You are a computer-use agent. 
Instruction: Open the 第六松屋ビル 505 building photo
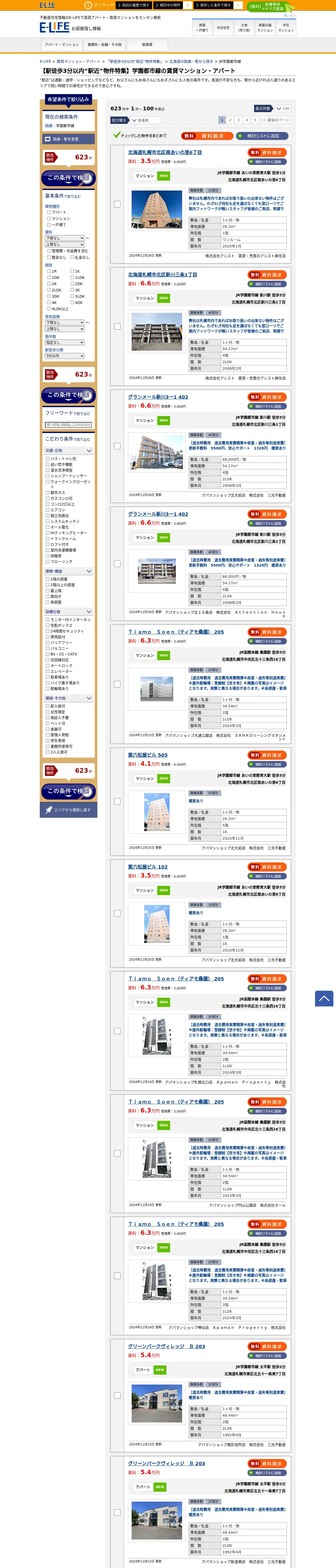(x=157, y=812)
